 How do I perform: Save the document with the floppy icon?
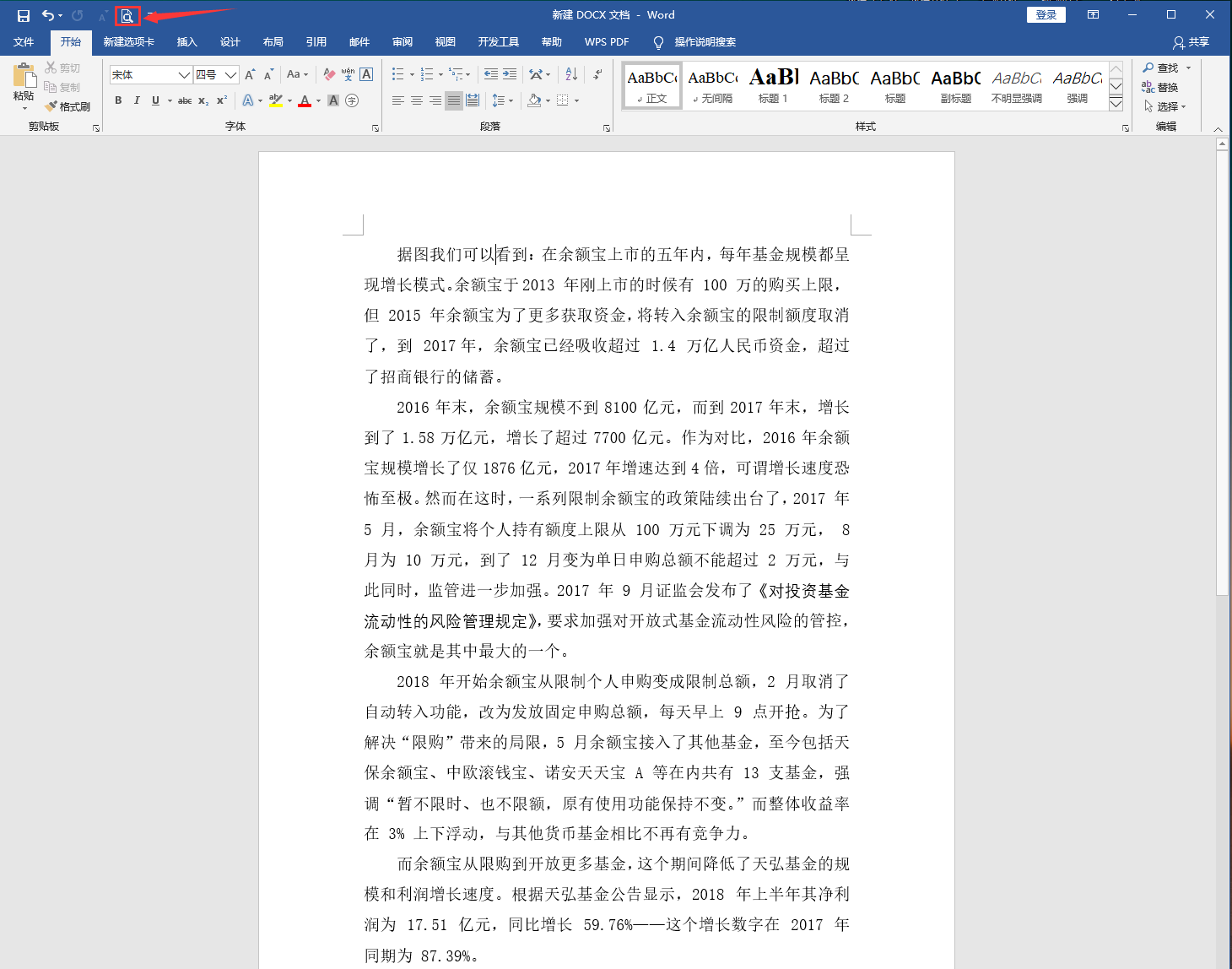pos(23,15)
